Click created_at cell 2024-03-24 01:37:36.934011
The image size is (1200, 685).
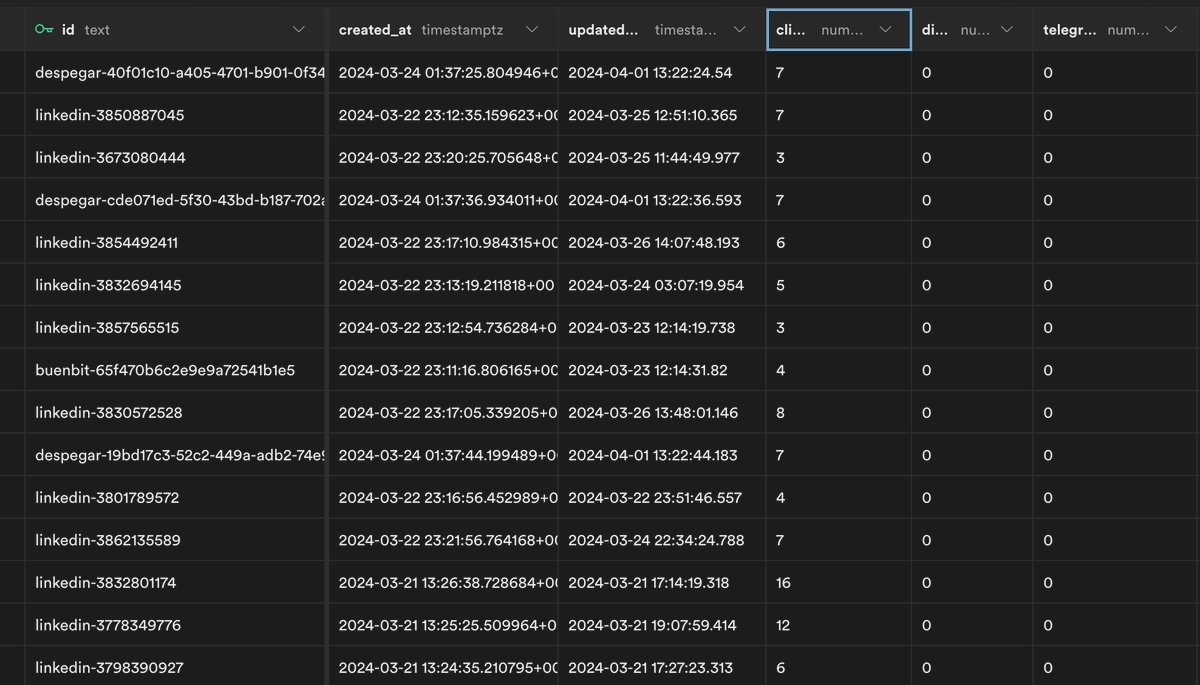[444, 200]
